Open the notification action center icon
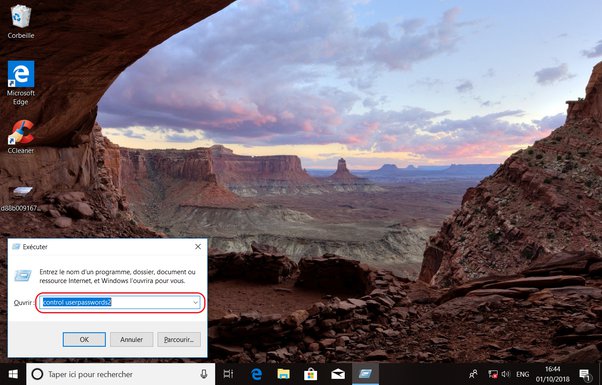This screenshot has height=385, width=602. point(584,374)
